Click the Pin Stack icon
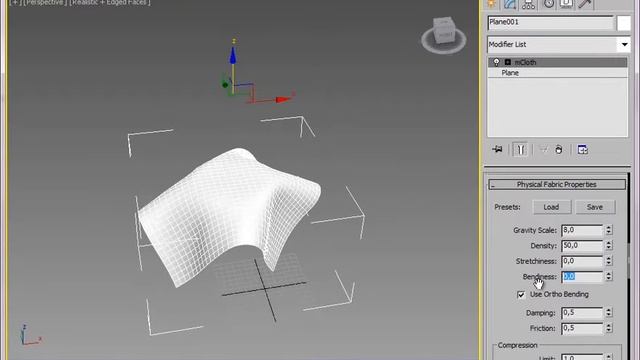This screenshot has height=360, width=640. click(498, 149)
